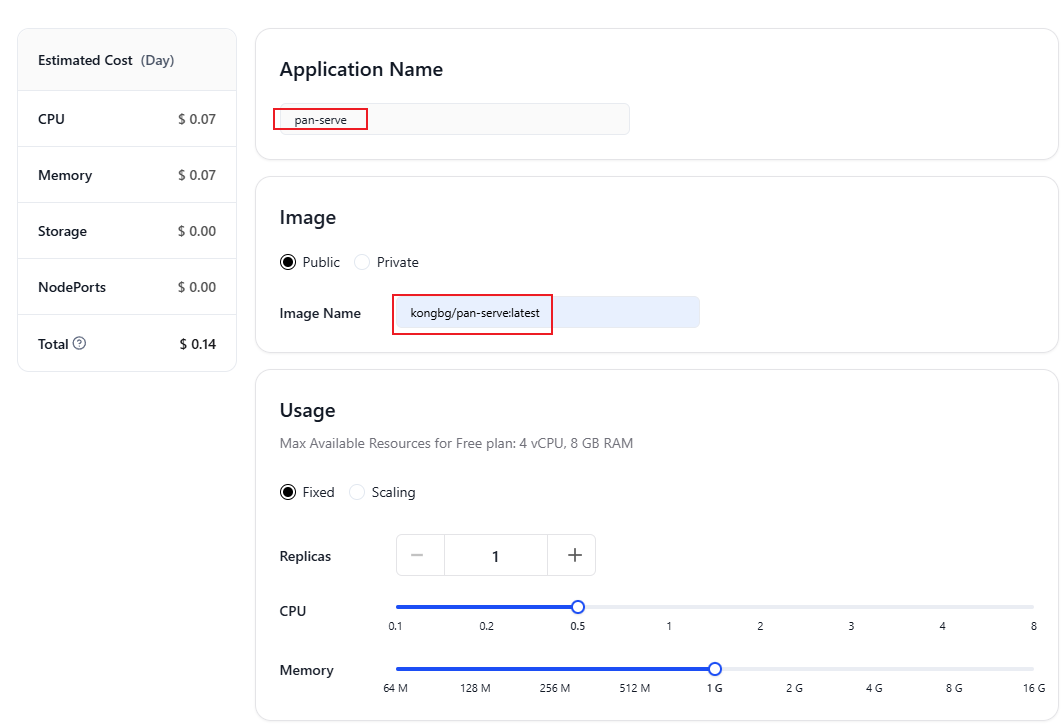
Task: Increase replicas with the plus button
Action: [574, 556]
